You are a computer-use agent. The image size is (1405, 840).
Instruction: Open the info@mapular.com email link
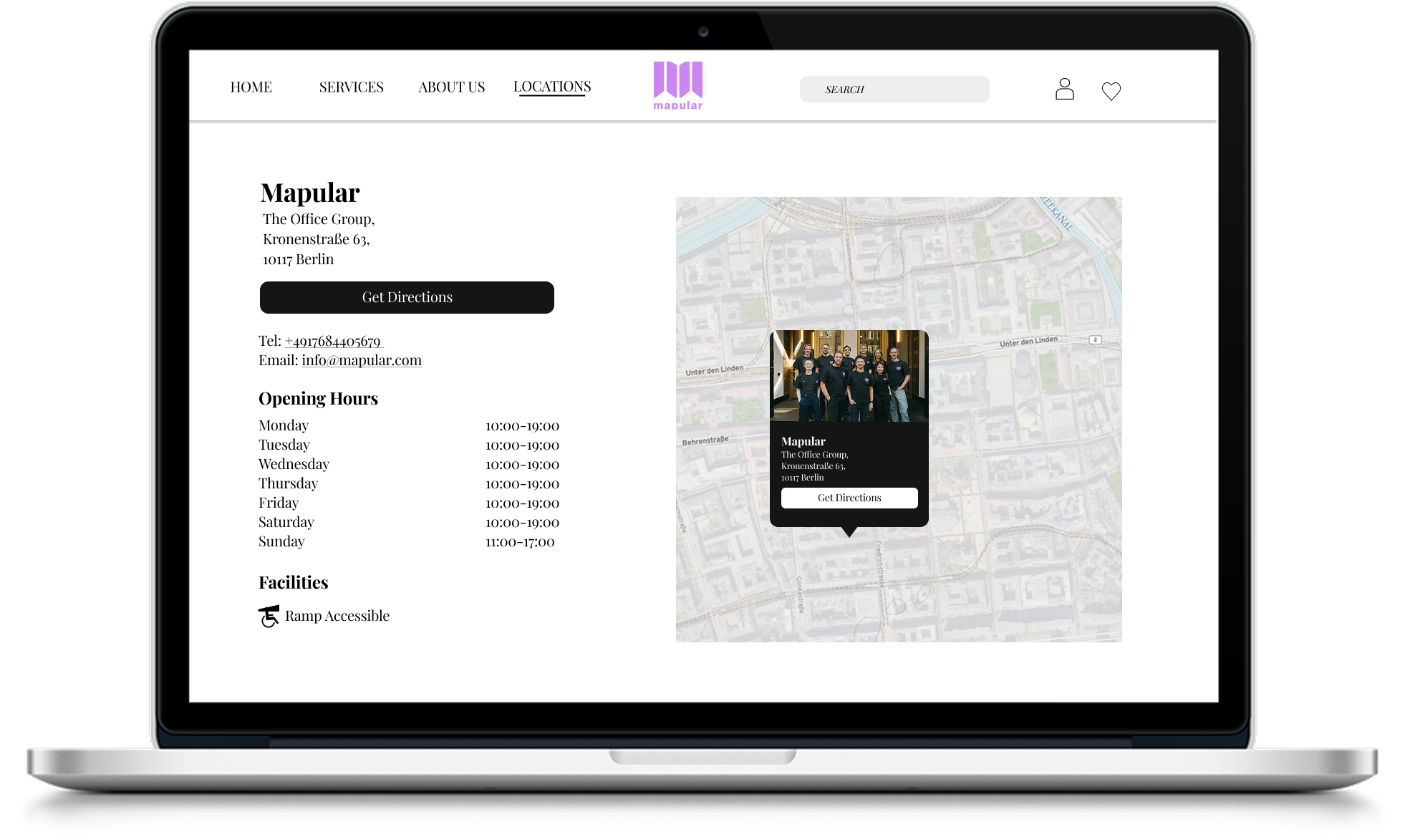(x=361, y=360)
